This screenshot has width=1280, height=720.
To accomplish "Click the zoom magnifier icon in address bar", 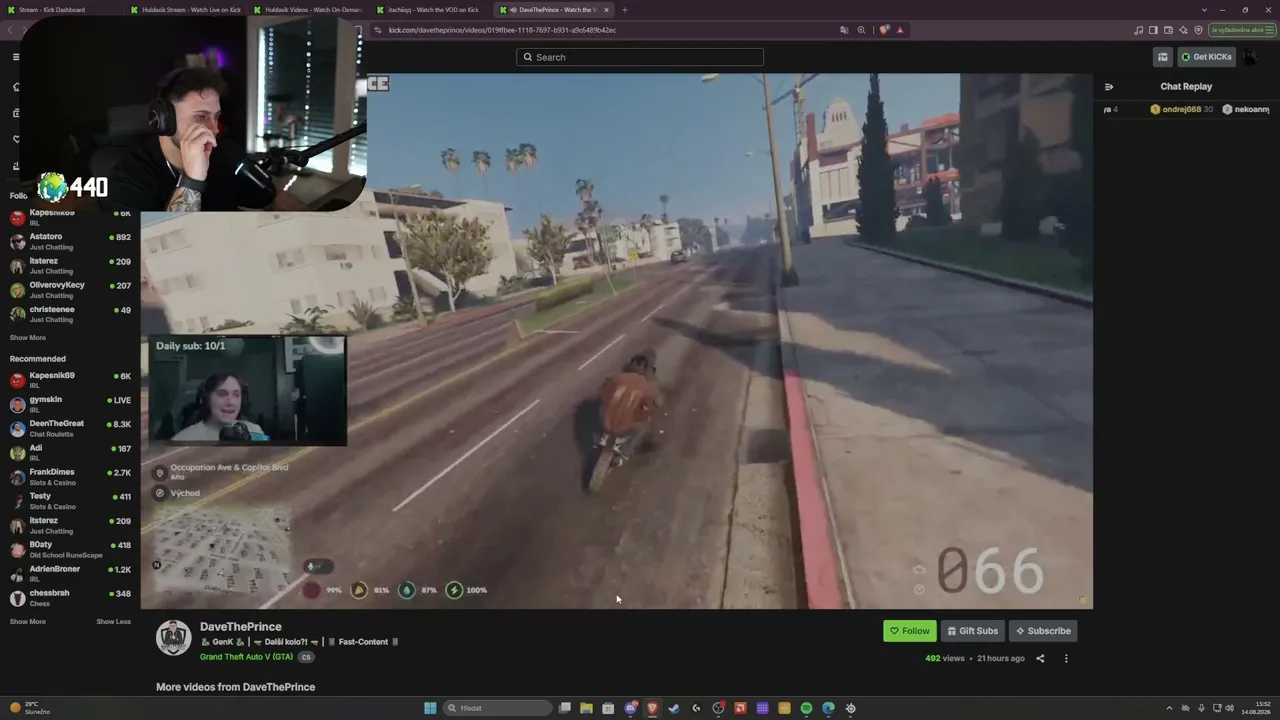I will tap(861, 30).
